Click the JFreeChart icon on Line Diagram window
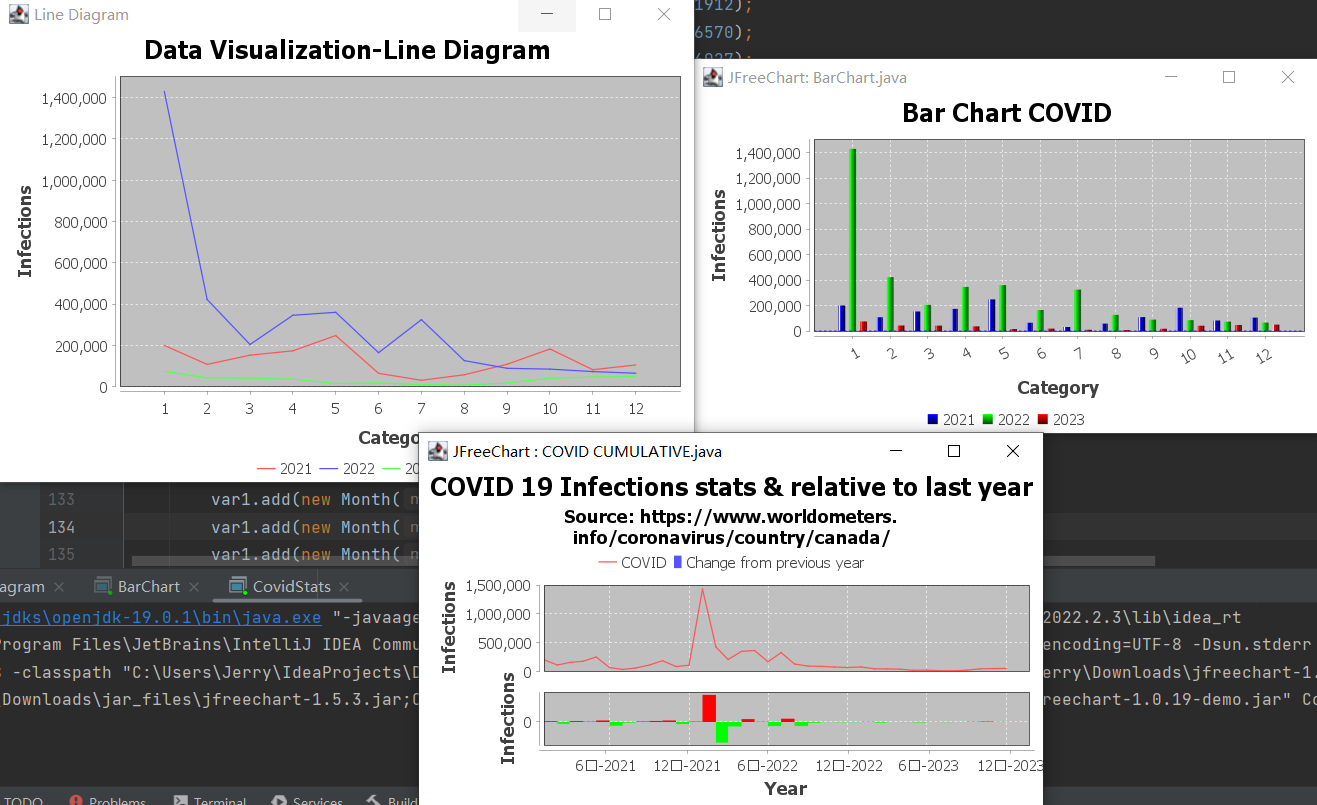Image resolution: width=1317 pixels, height=805 pixels. tap(18, 14)
